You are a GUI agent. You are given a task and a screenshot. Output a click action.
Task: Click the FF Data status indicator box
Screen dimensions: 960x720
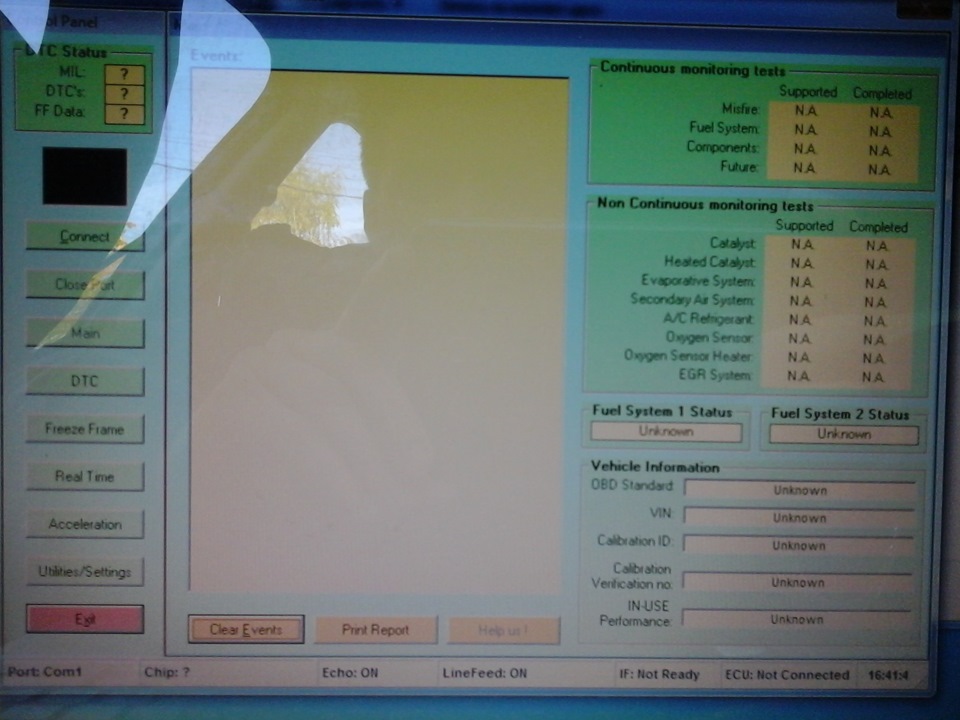[125, 113]
